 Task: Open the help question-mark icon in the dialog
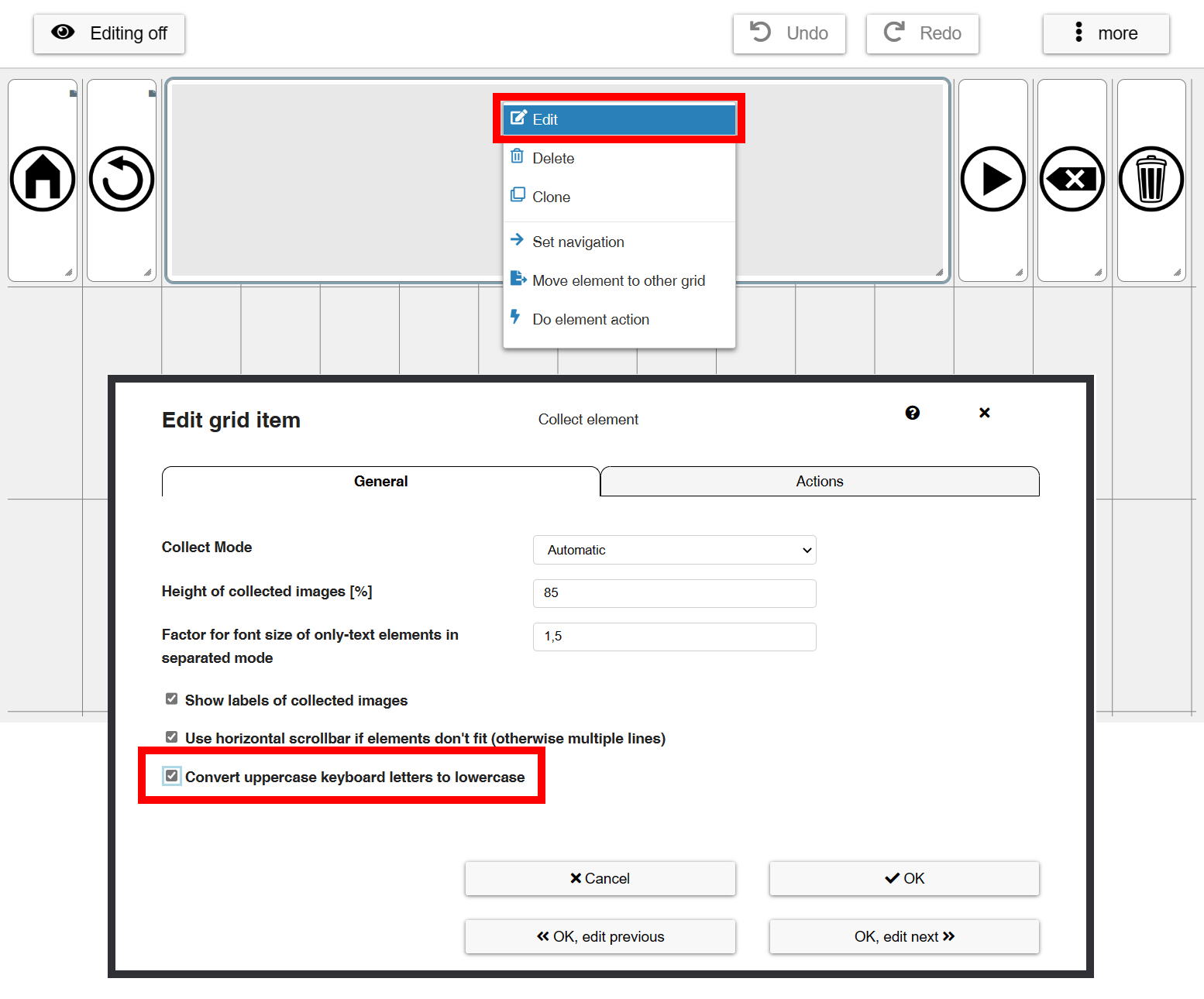coord(913,413)
